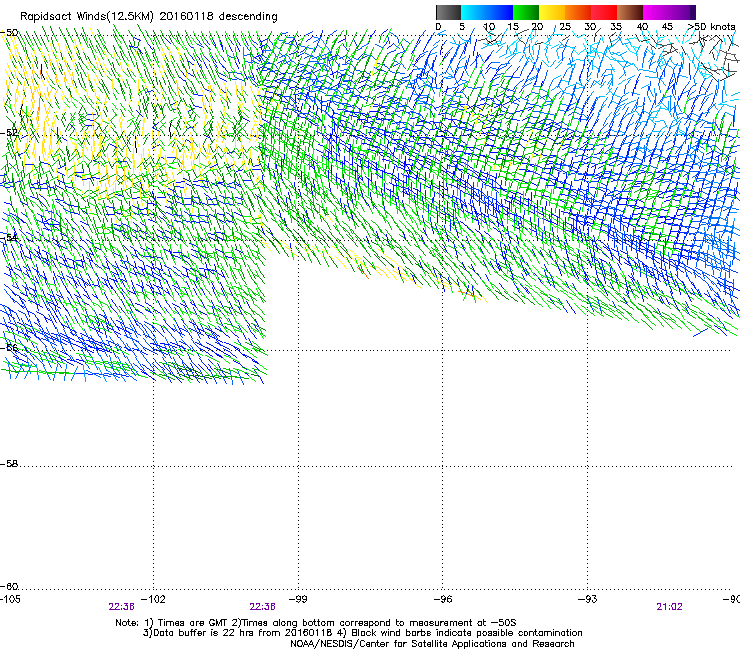
Task: Select the '20' legend scale label
Action: (x=537, y=27)
